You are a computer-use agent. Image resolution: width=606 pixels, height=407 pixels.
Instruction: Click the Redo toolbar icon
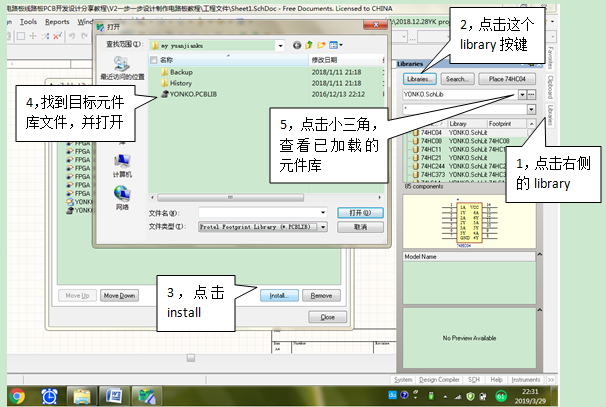point(84,36)
